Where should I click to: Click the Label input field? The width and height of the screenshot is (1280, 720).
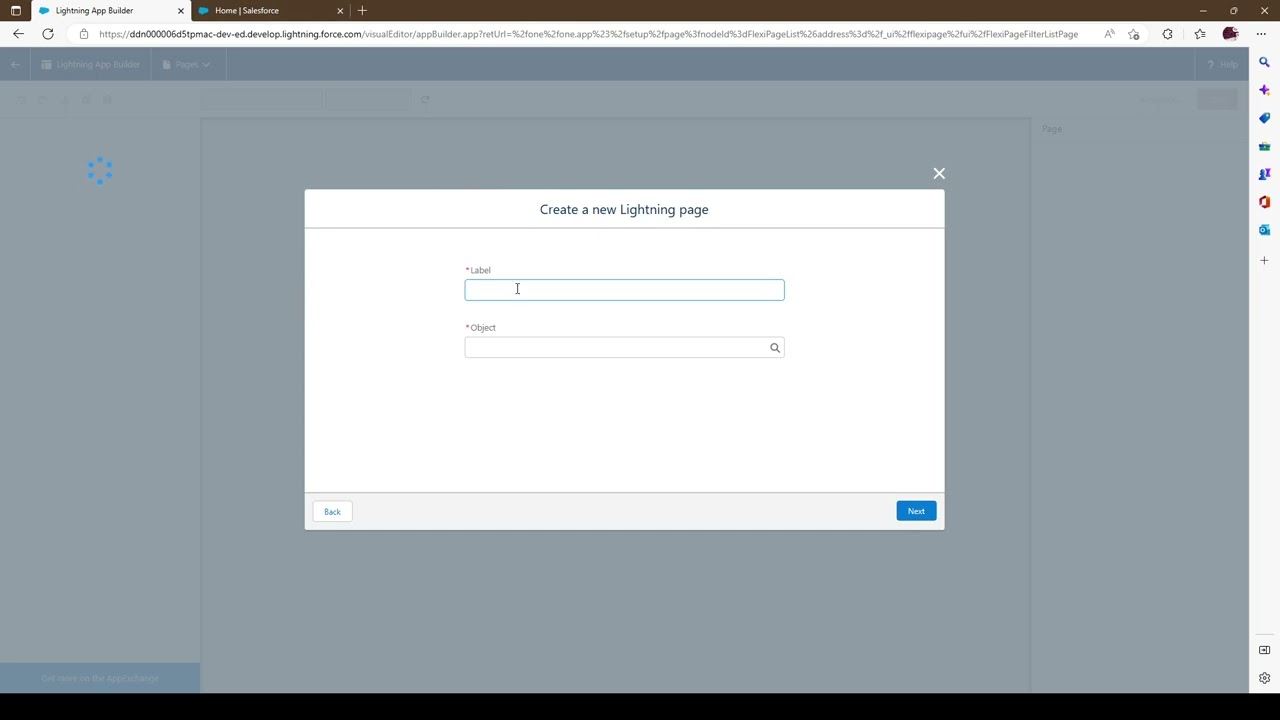(624, 290)
